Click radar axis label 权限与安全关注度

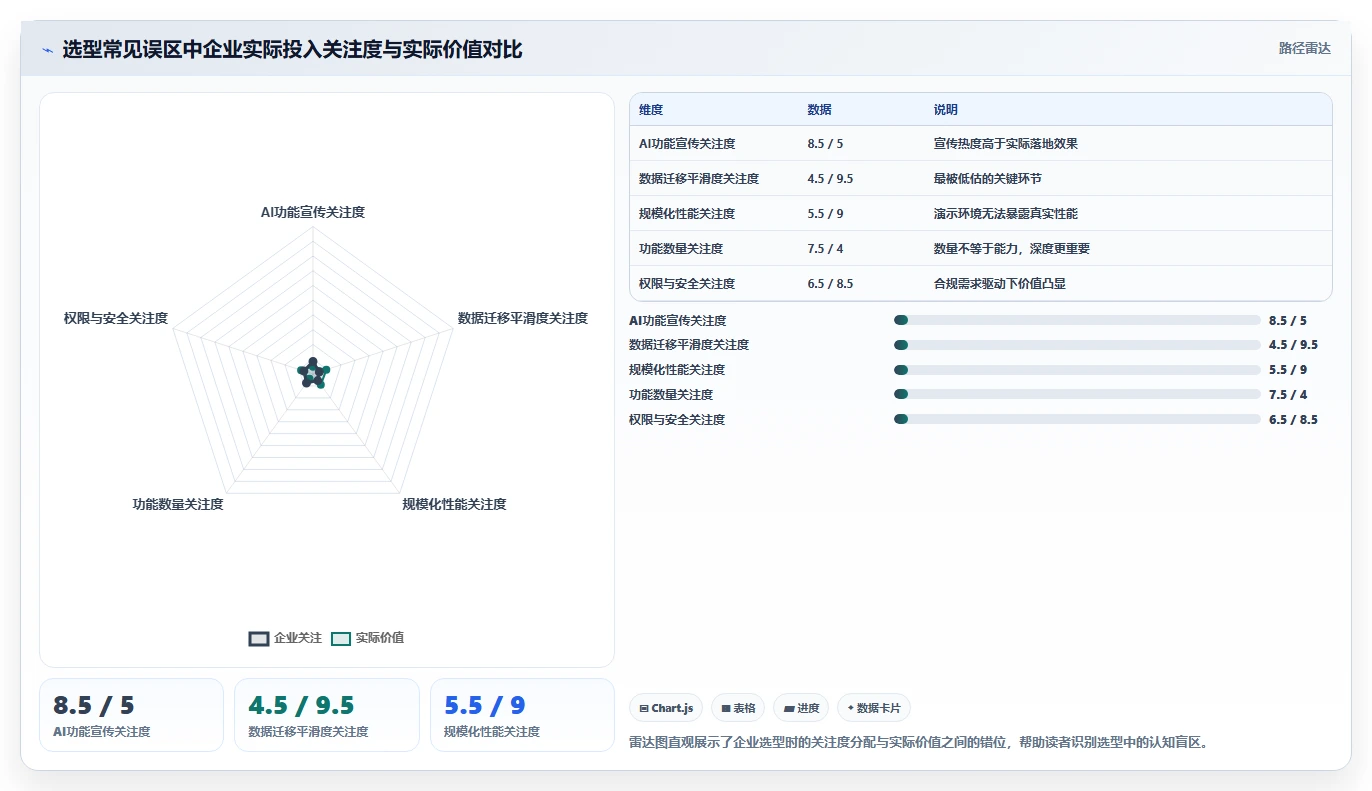click(x=116, y=318)
